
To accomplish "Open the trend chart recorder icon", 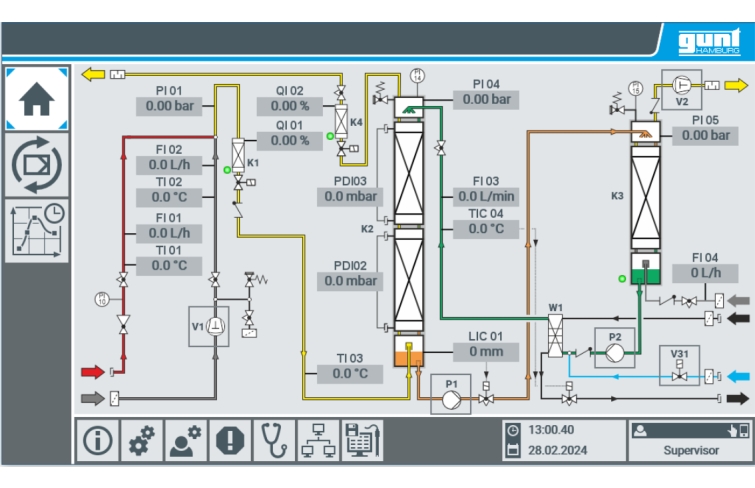I will 37,230.
